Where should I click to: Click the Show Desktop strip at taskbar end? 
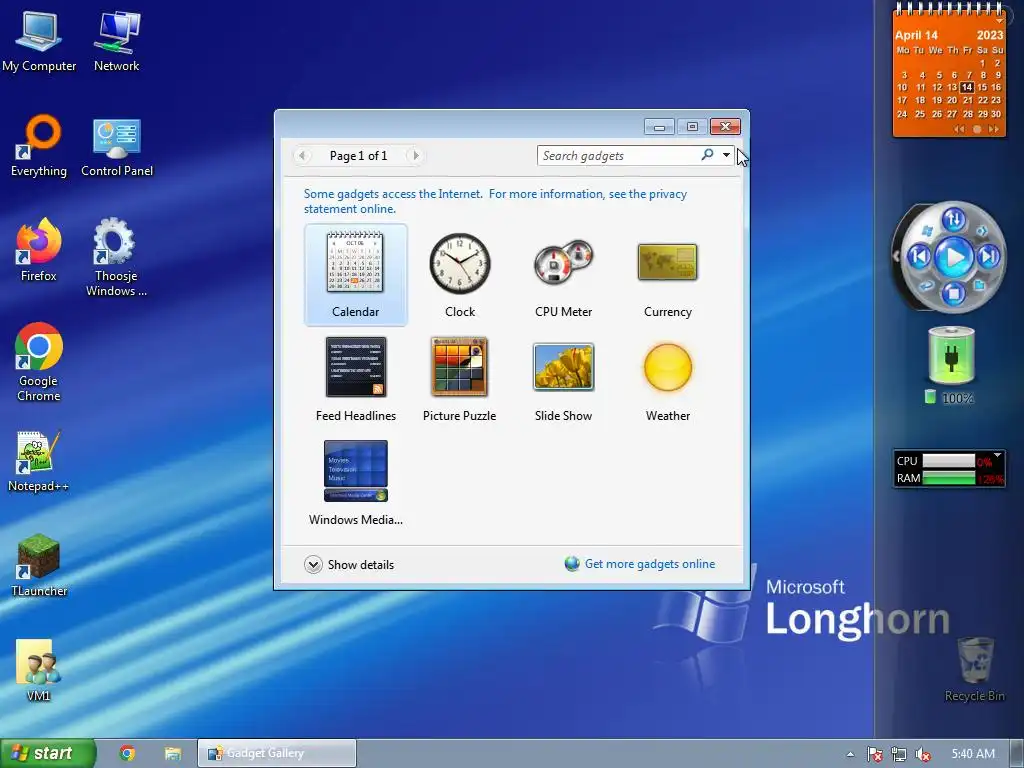click(x=1017, y=754)
